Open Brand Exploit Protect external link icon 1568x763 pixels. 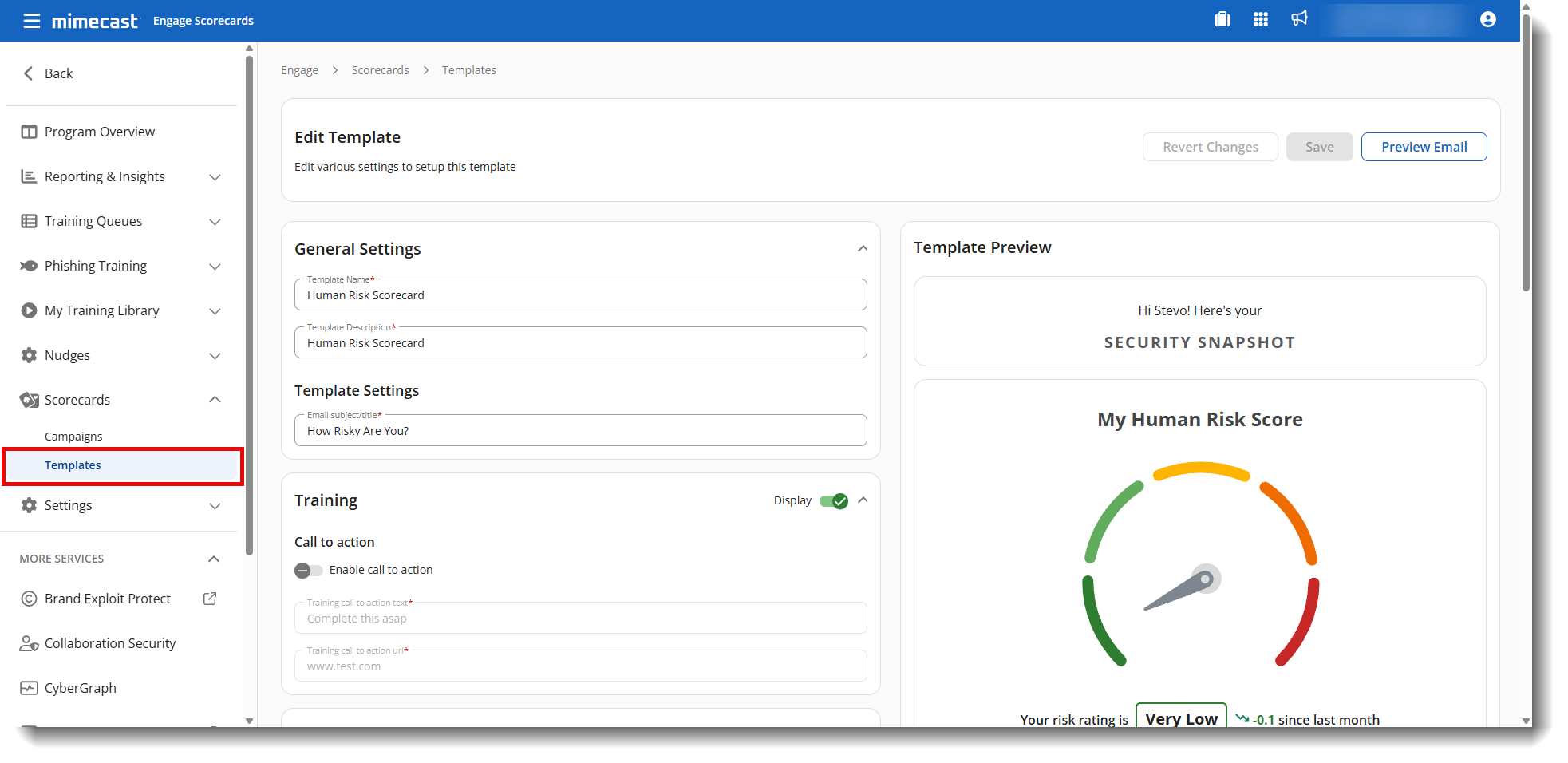210,599
